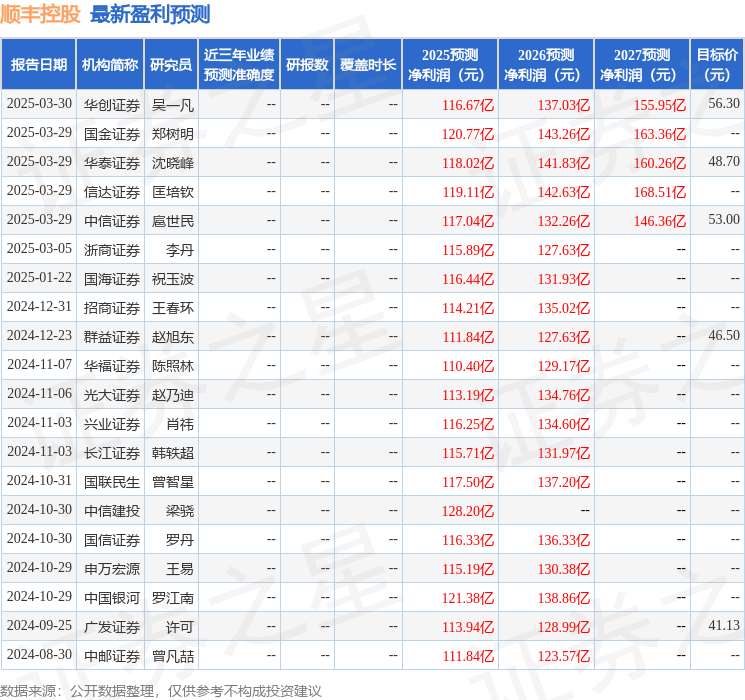745x700 pixels.
Task: Click the 2024-09-25 report date
Action: [39, 625]
